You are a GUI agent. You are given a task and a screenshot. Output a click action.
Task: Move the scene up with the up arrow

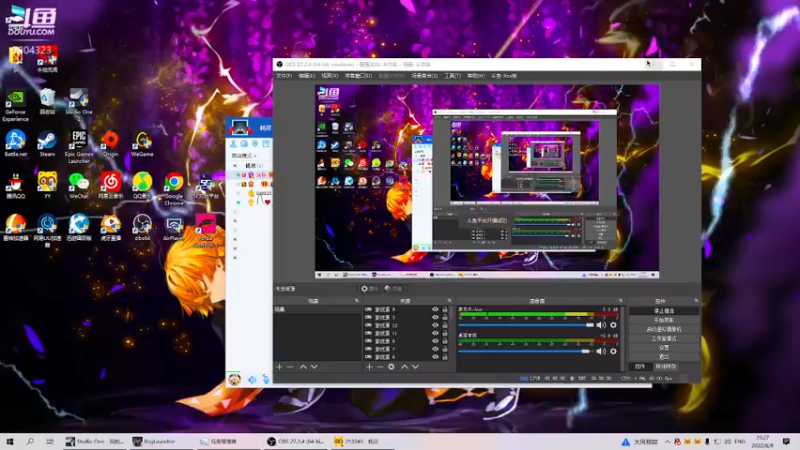[x=303, y=366]
